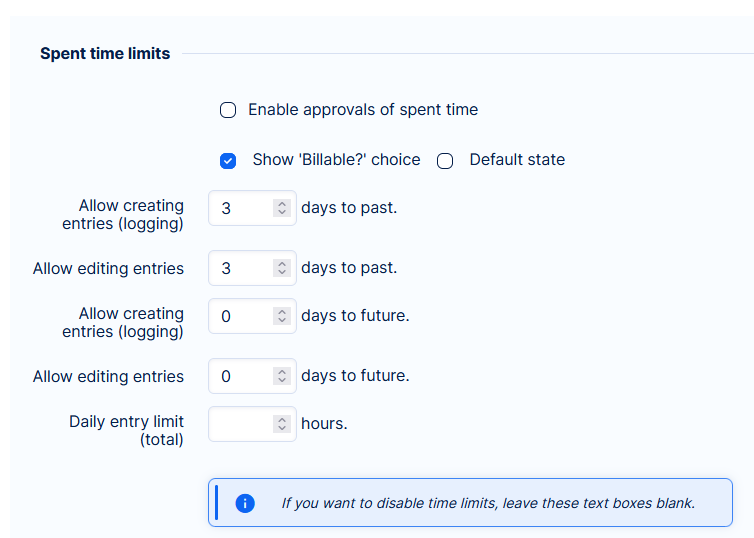Tick the Default state checkbox

[445, 161]
